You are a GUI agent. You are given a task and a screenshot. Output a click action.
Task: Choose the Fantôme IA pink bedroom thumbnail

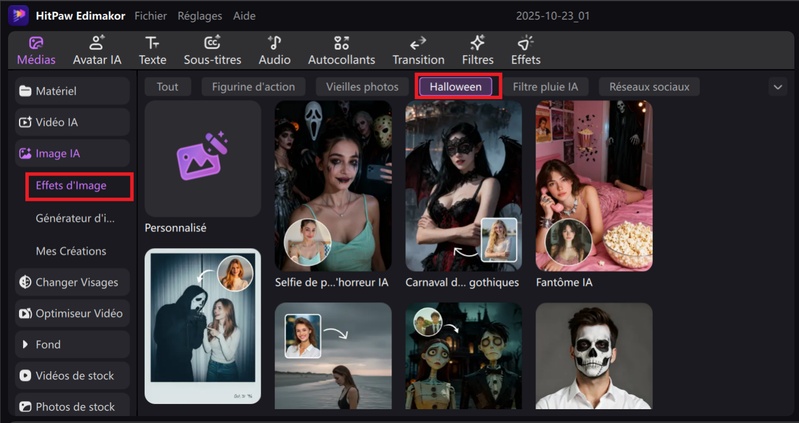click(x=594, y=186)
